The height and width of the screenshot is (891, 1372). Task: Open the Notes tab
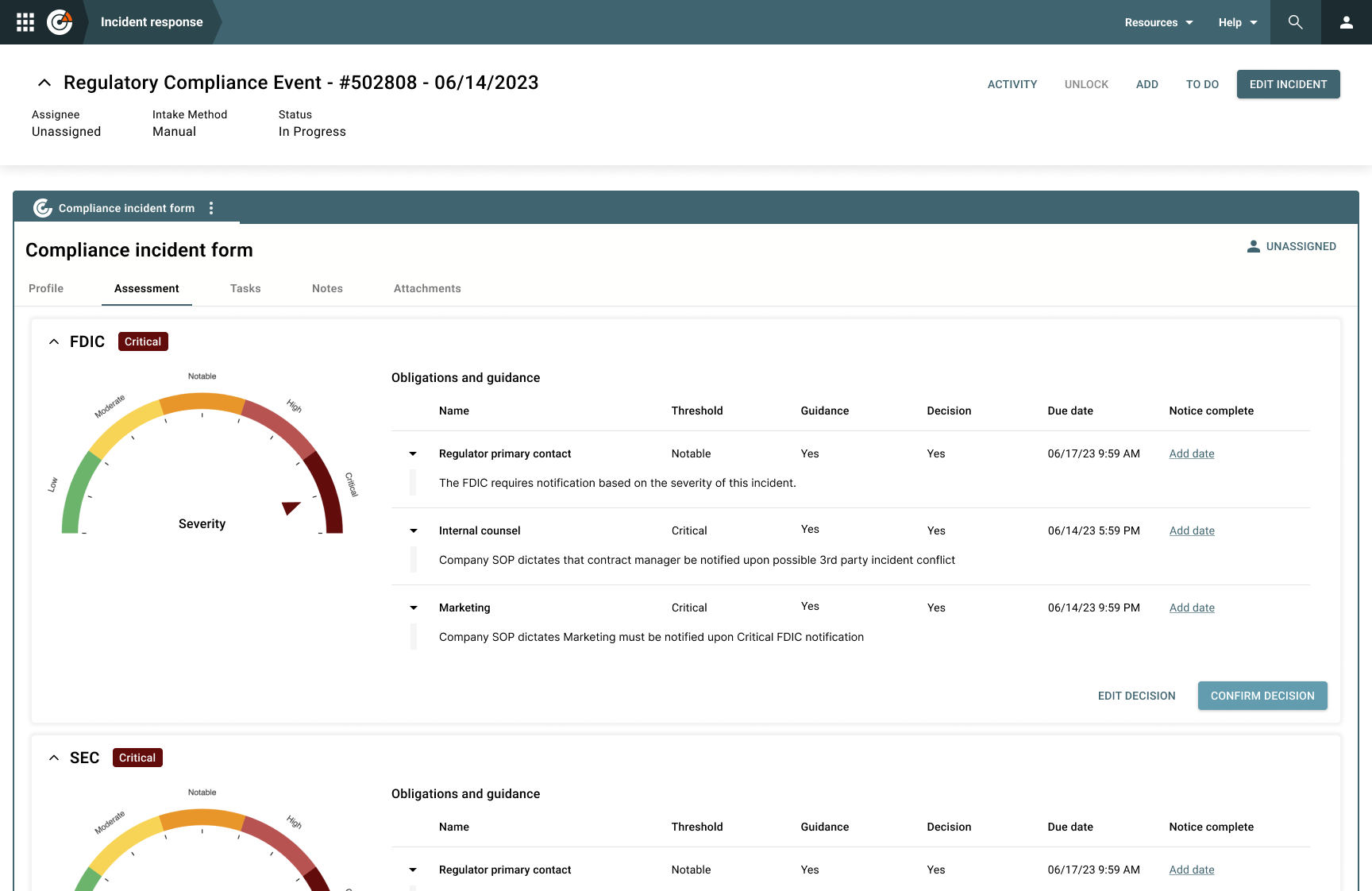coord(327,288)
